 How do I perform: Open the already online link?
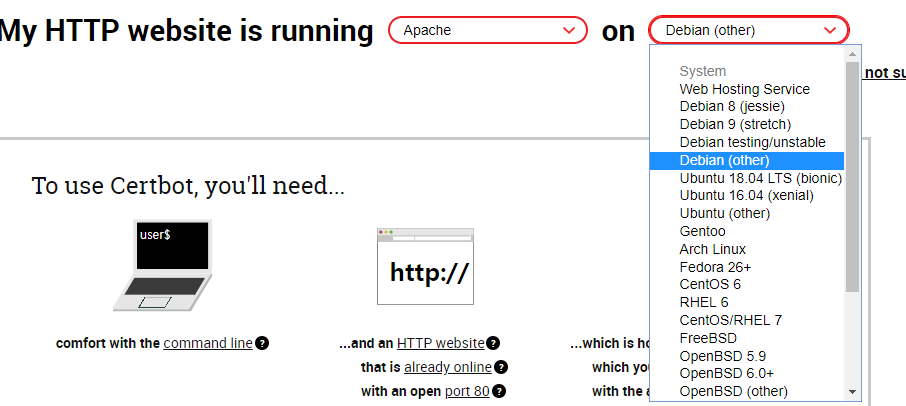448,368
